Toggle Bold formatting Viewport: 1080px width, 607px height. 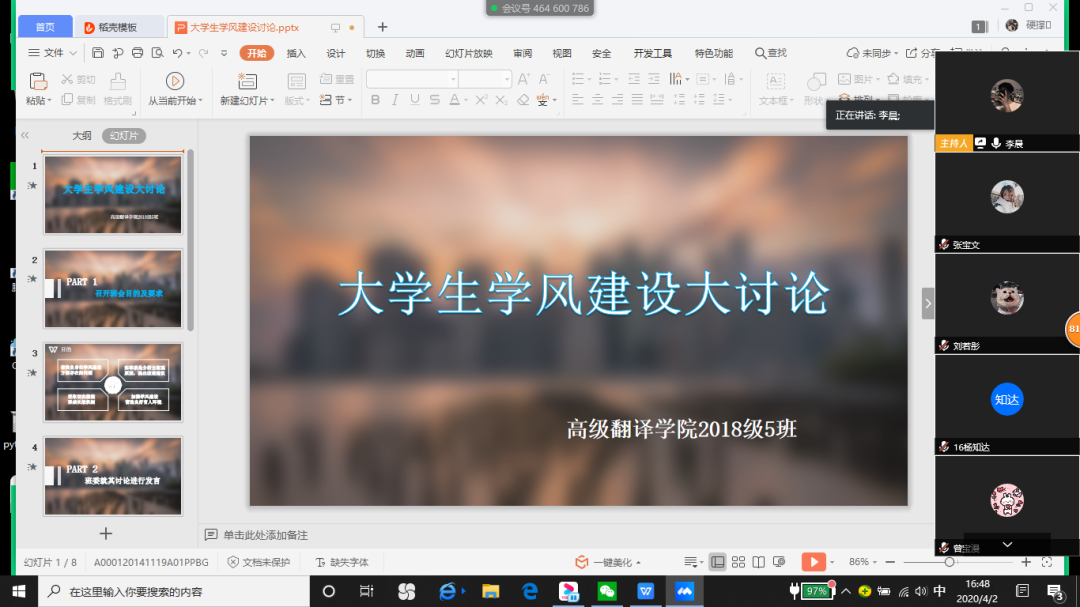click(374, 97)
